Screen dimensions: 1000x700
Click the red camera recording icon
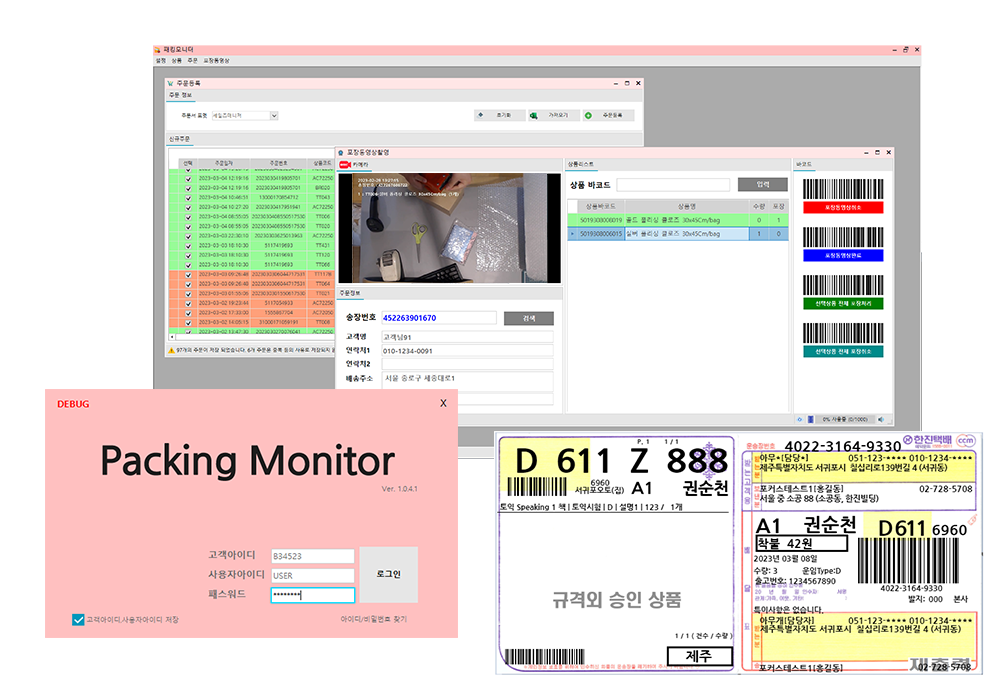[344, 164]
